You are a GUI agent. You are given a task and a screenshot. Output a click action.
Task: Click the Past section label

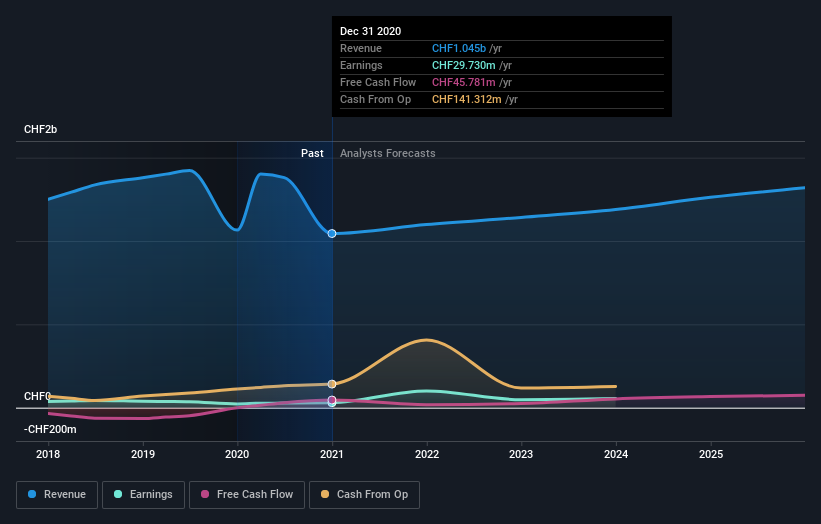(x=312, y=153)
